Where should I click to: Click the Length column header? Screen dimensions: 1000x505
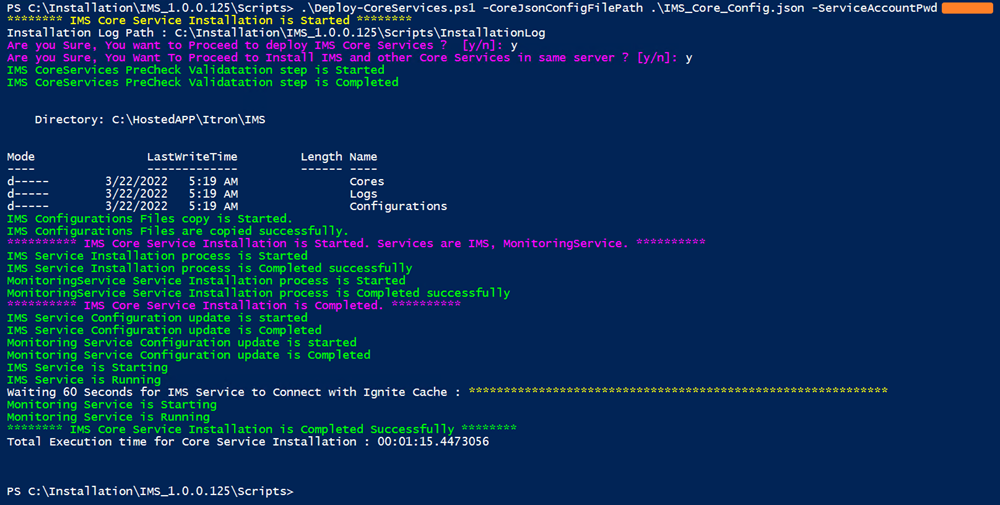coord(321,157)
